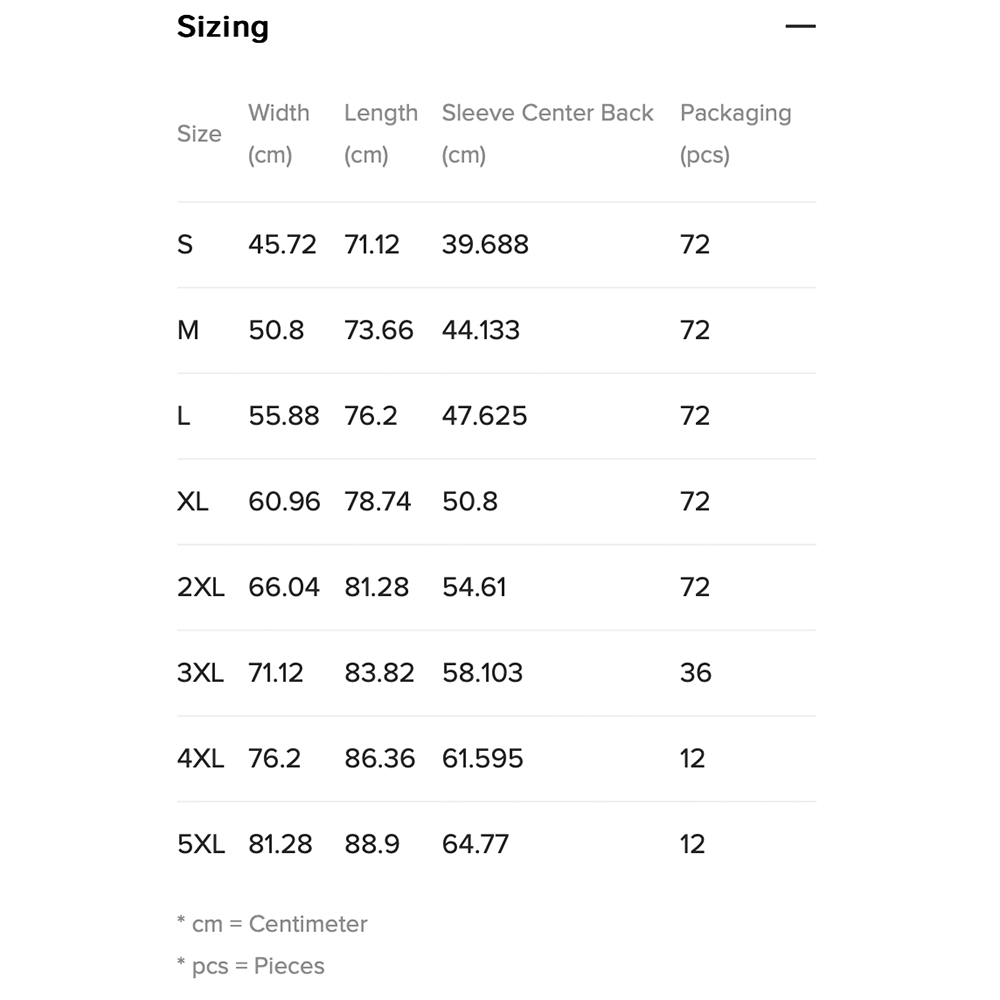Screen dimensions: 1000x1000
Task: Select the Sleeve Center Back column header
Action: 547,134
